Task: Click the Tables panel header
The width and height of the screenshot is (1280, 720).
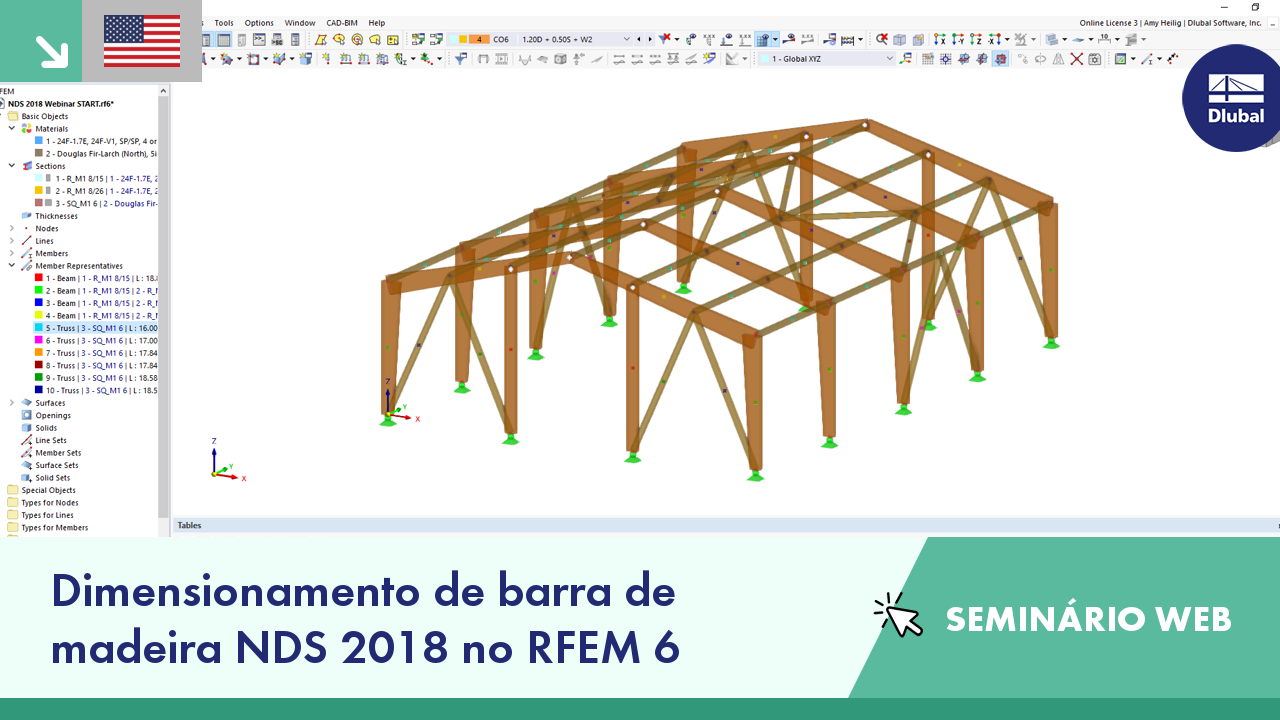Action: pos(725,525)
